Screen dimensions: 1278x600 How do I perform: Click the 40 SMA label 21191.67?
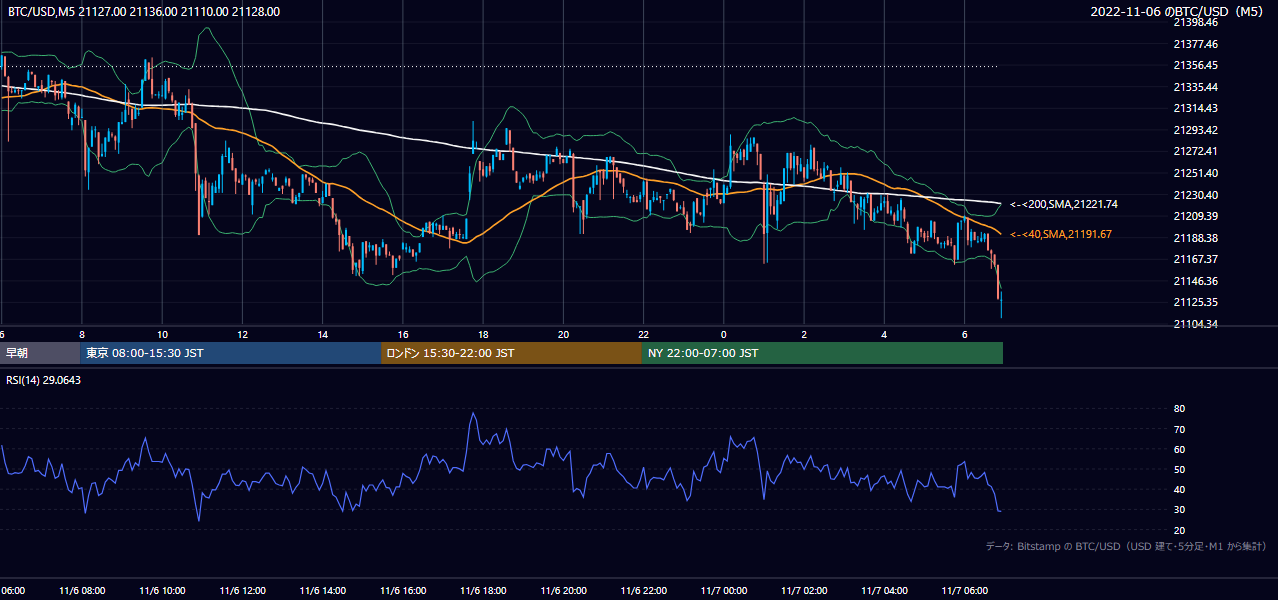click(x=1061, y=234)
